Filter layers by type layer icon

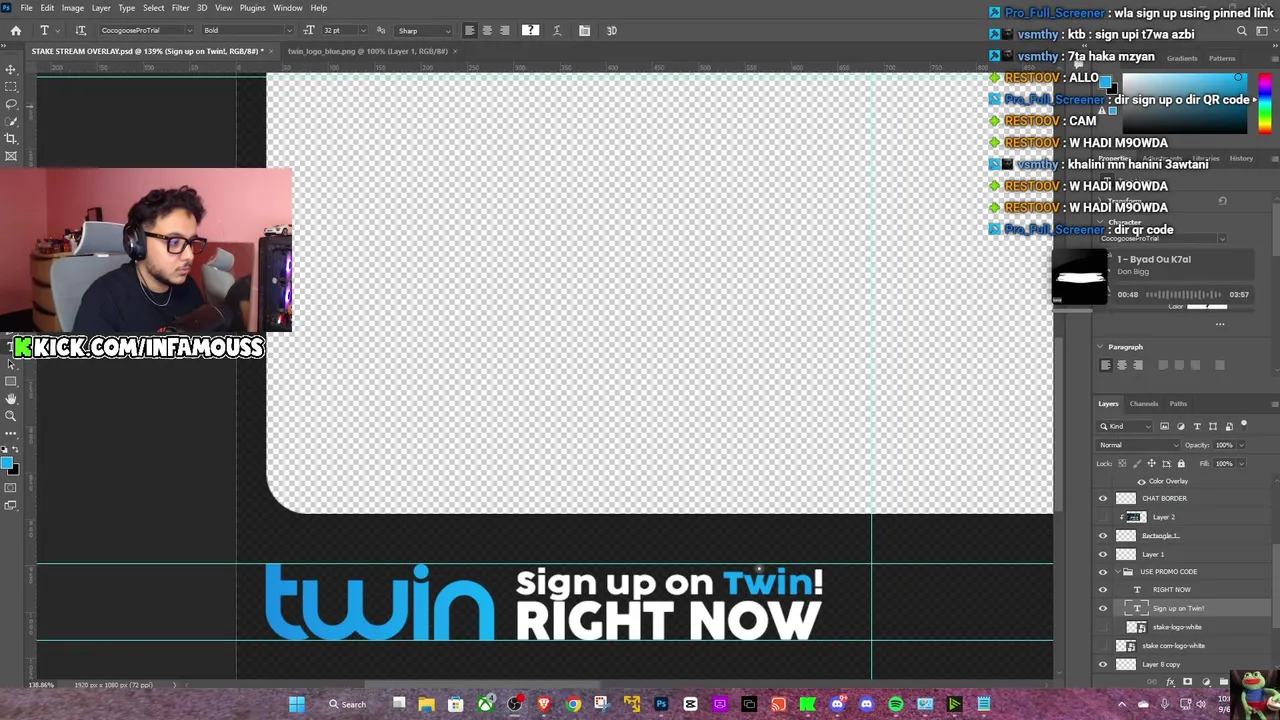click(x=1197, y=426)
